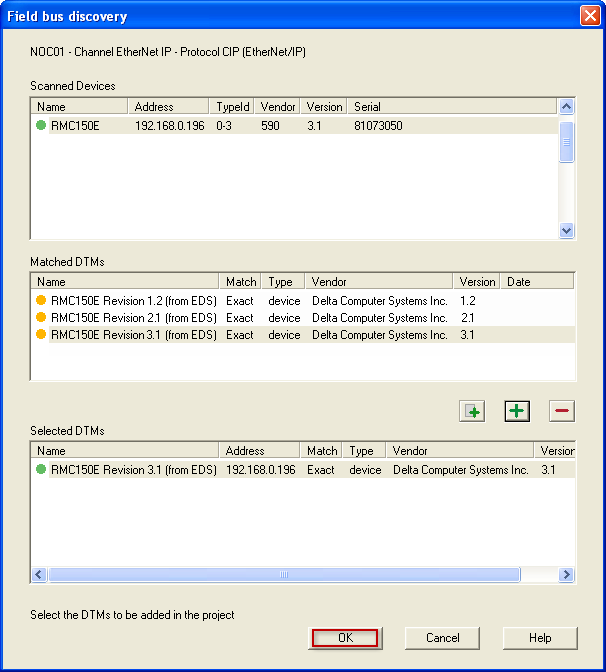
Task: Click Selected DTMs scroll left arrow
Action: [x=39, y=574]
